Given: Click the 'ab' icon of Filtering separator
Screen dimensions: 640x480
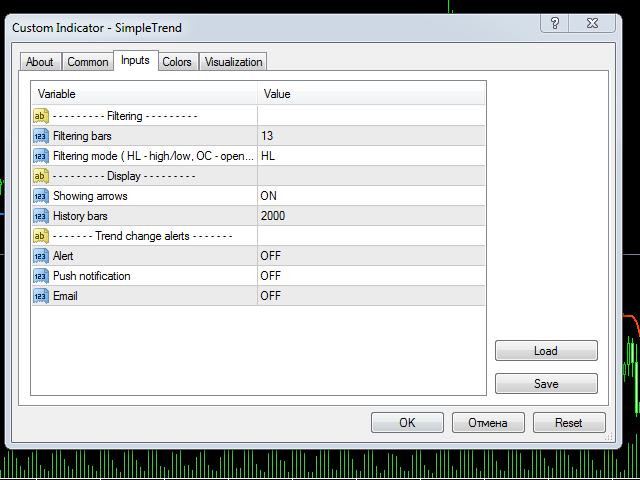Looking at the screenshot, I should [41, 116].
